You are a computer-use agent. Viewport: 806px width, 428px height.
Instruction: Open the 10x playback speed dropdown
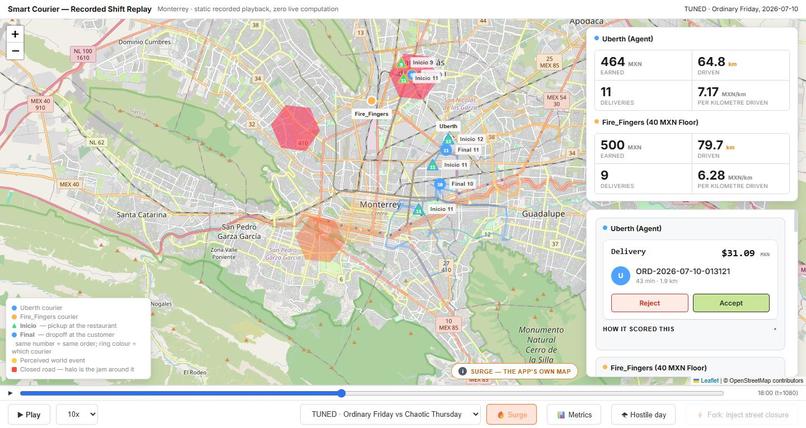click(77, 414)
